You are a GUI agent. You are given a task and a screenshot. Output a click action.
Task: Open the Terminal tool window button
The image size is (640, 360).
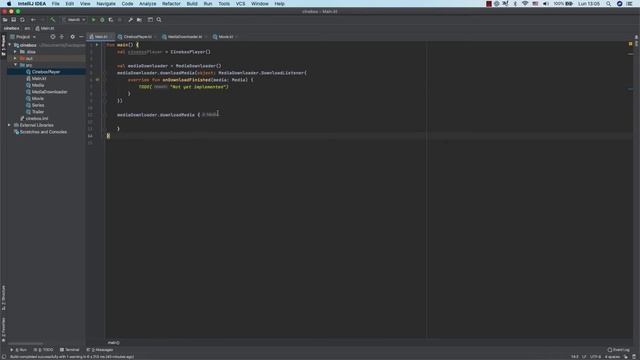click(69, 350)
